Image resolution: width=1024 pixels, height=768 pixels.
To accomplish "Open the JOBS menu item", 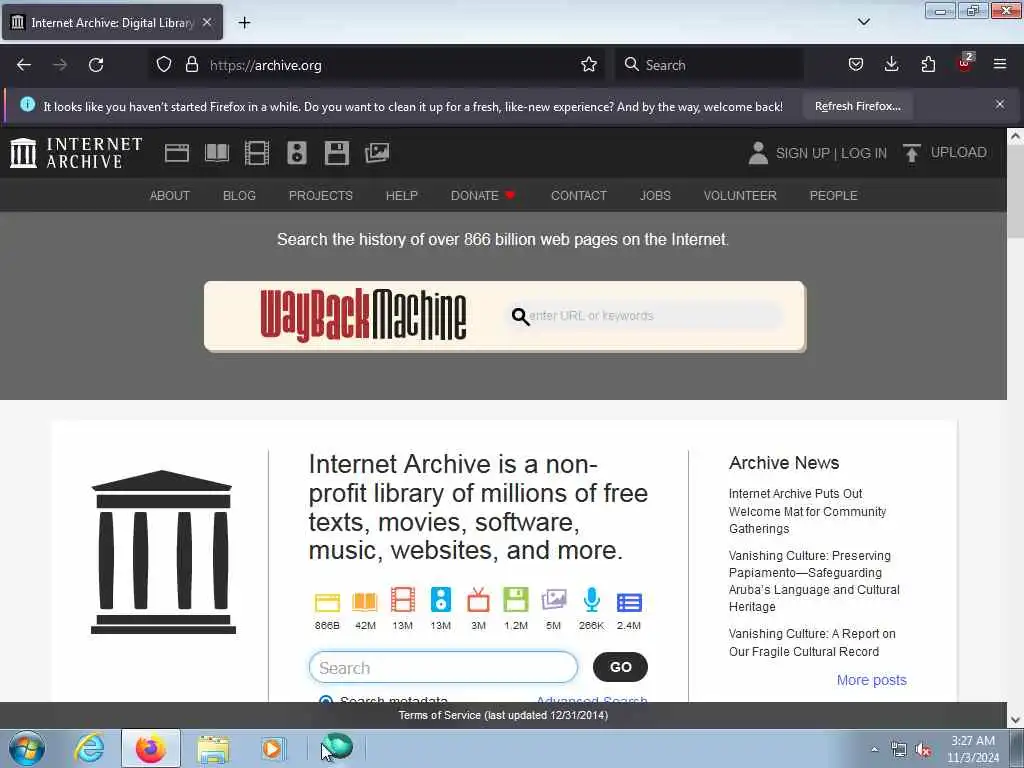I will pyautogui.click(x=655, y=195).
